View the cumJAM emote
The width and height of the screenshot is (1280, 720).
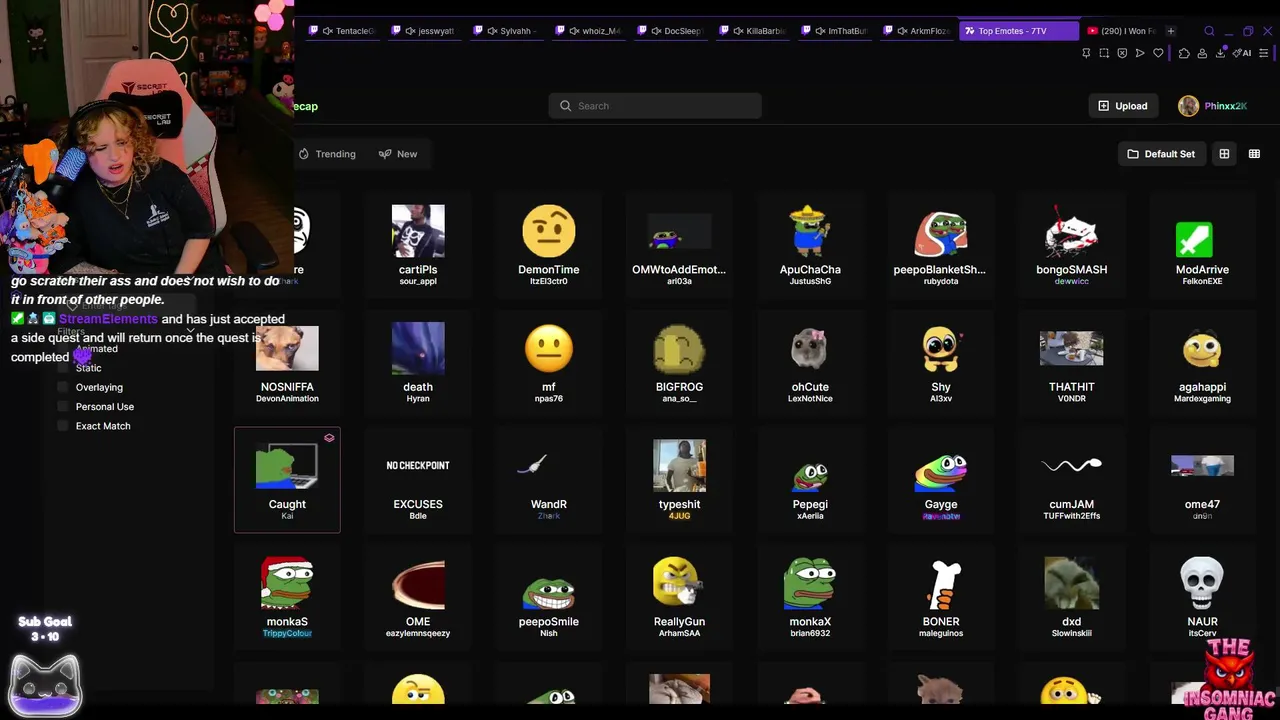pos(1071,480)
